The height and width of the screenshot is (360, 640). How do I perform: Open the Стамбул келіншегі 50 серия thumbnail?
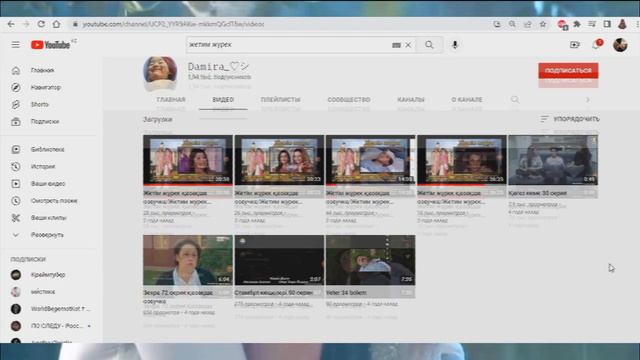279,260
